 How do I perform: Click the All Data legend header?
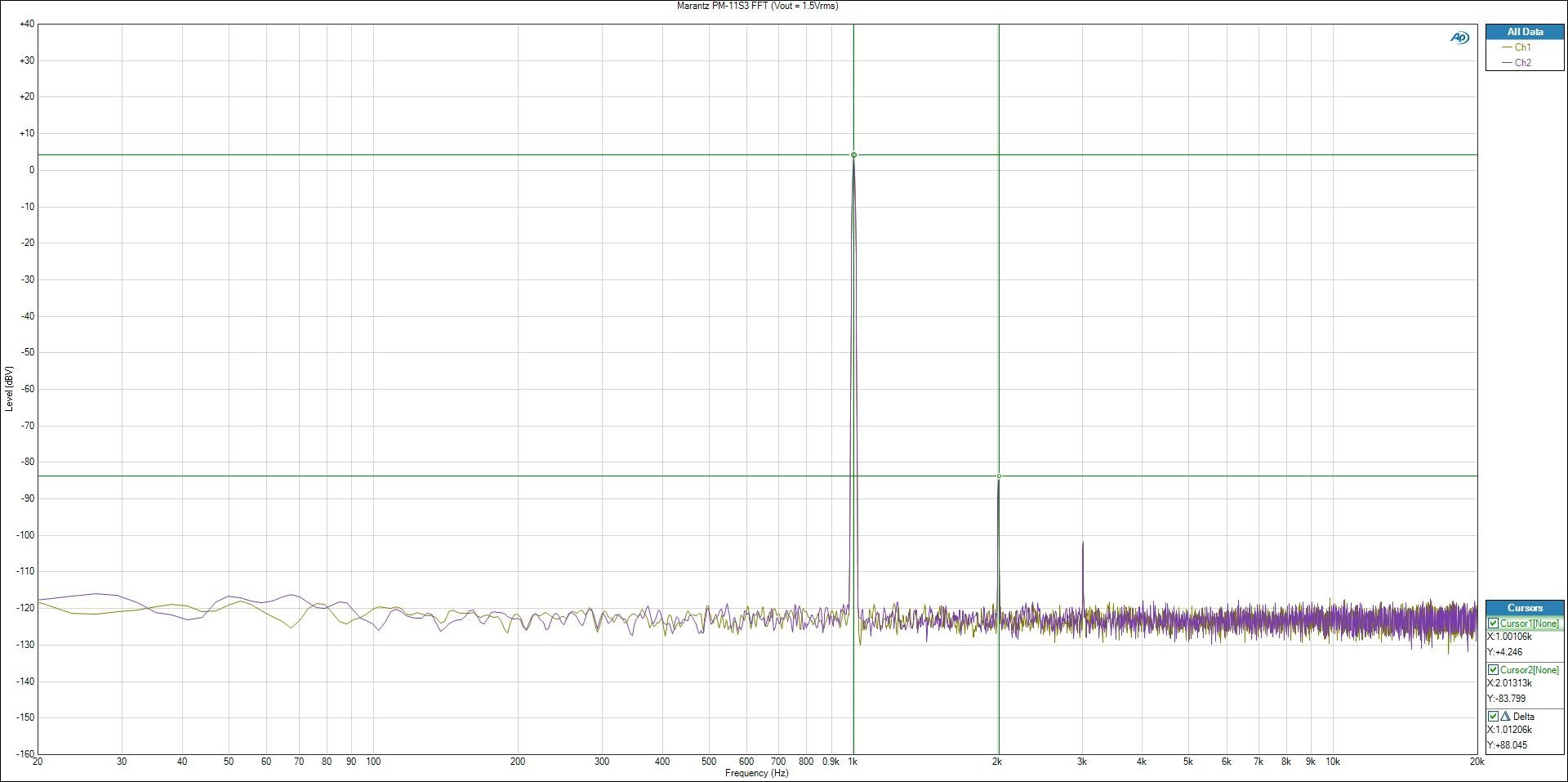coord(1525,32)
